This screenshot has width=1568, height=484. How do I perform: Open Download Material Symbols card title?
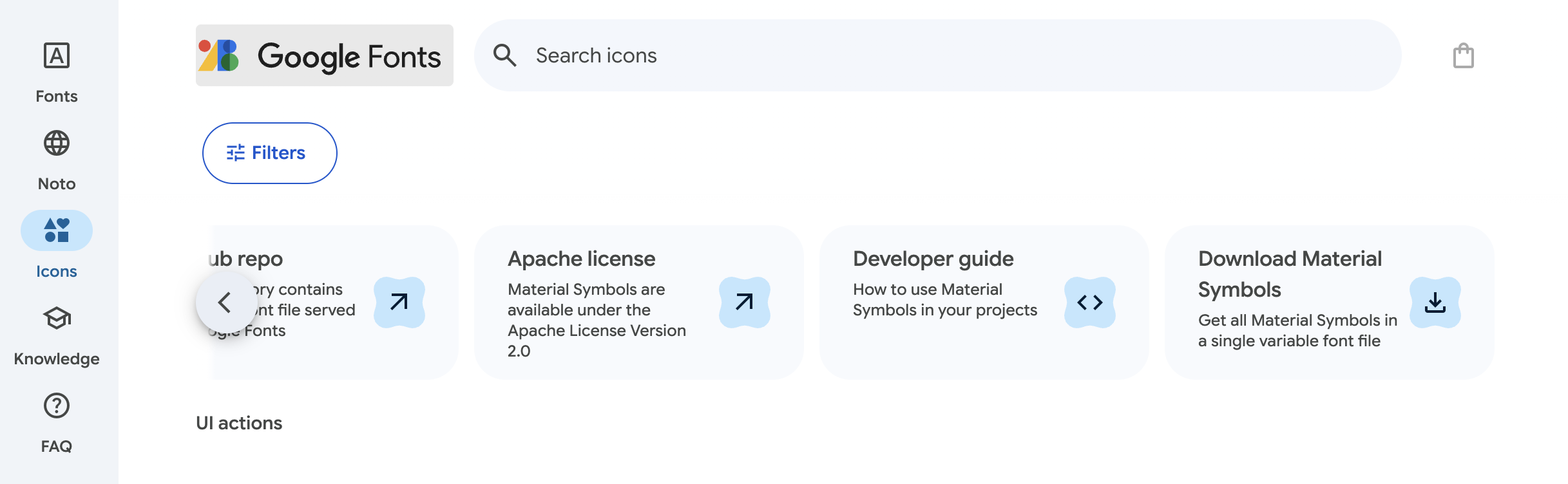click(1290, 274)
